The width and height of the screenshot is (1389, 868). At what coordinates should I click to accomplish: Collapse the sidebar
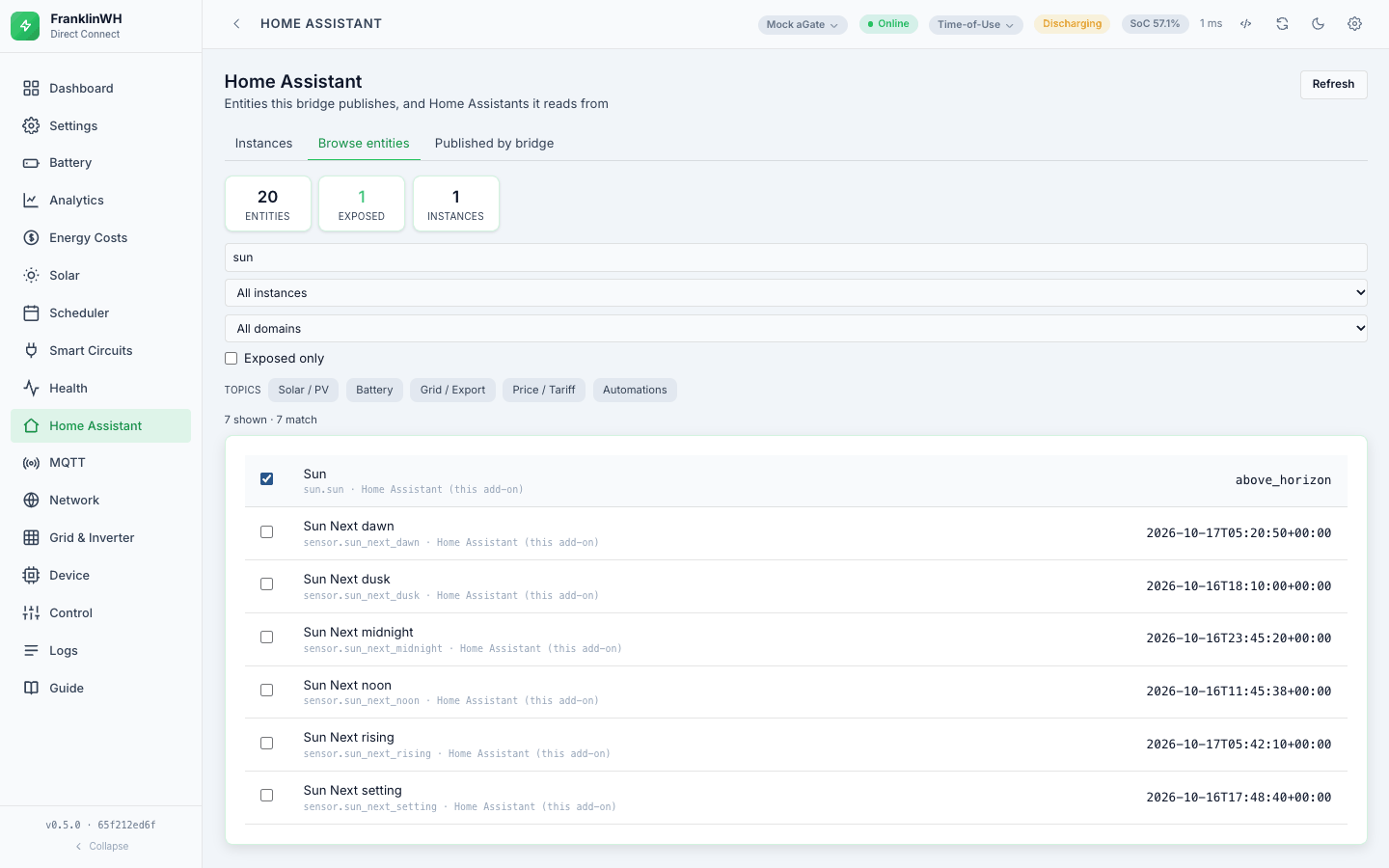tap(101, 847)
